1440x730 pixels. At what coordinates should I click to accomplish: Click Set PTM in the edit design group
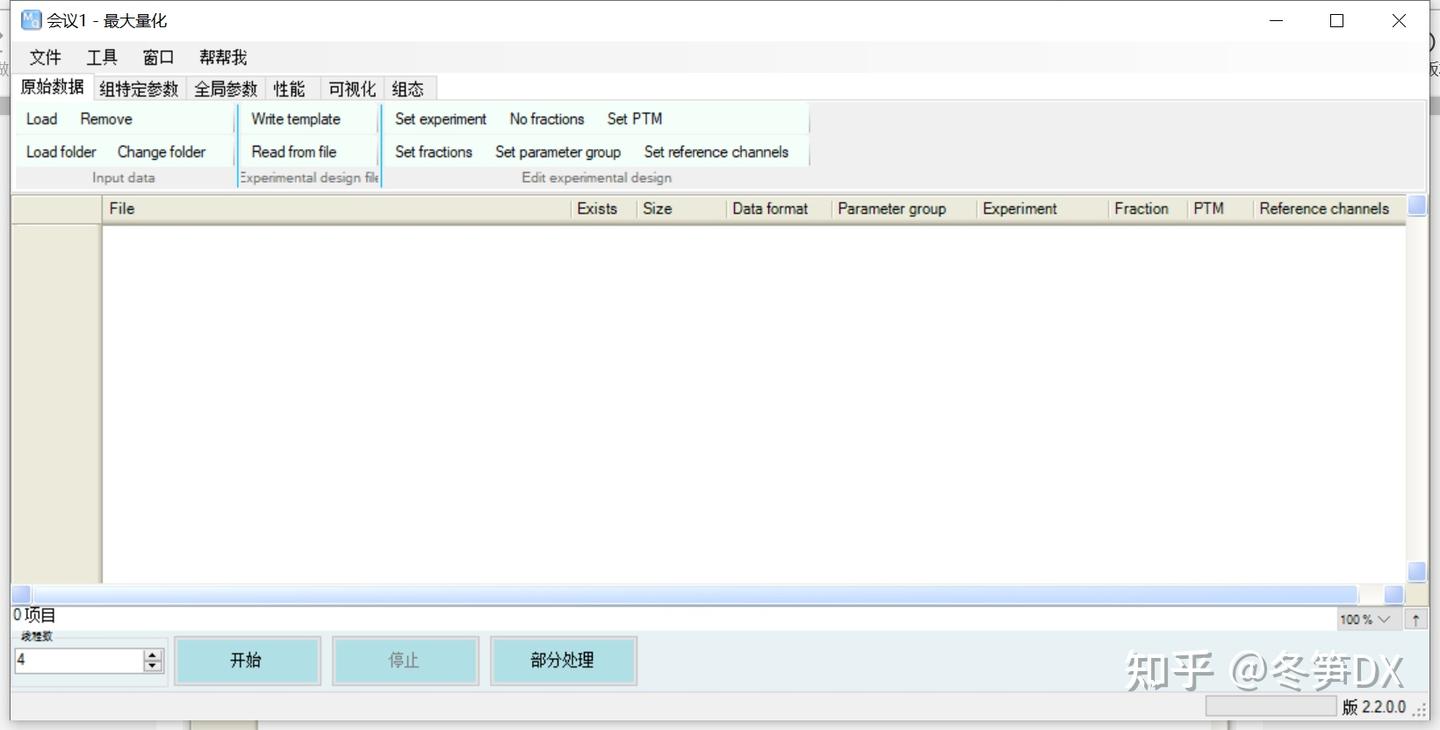634,119
